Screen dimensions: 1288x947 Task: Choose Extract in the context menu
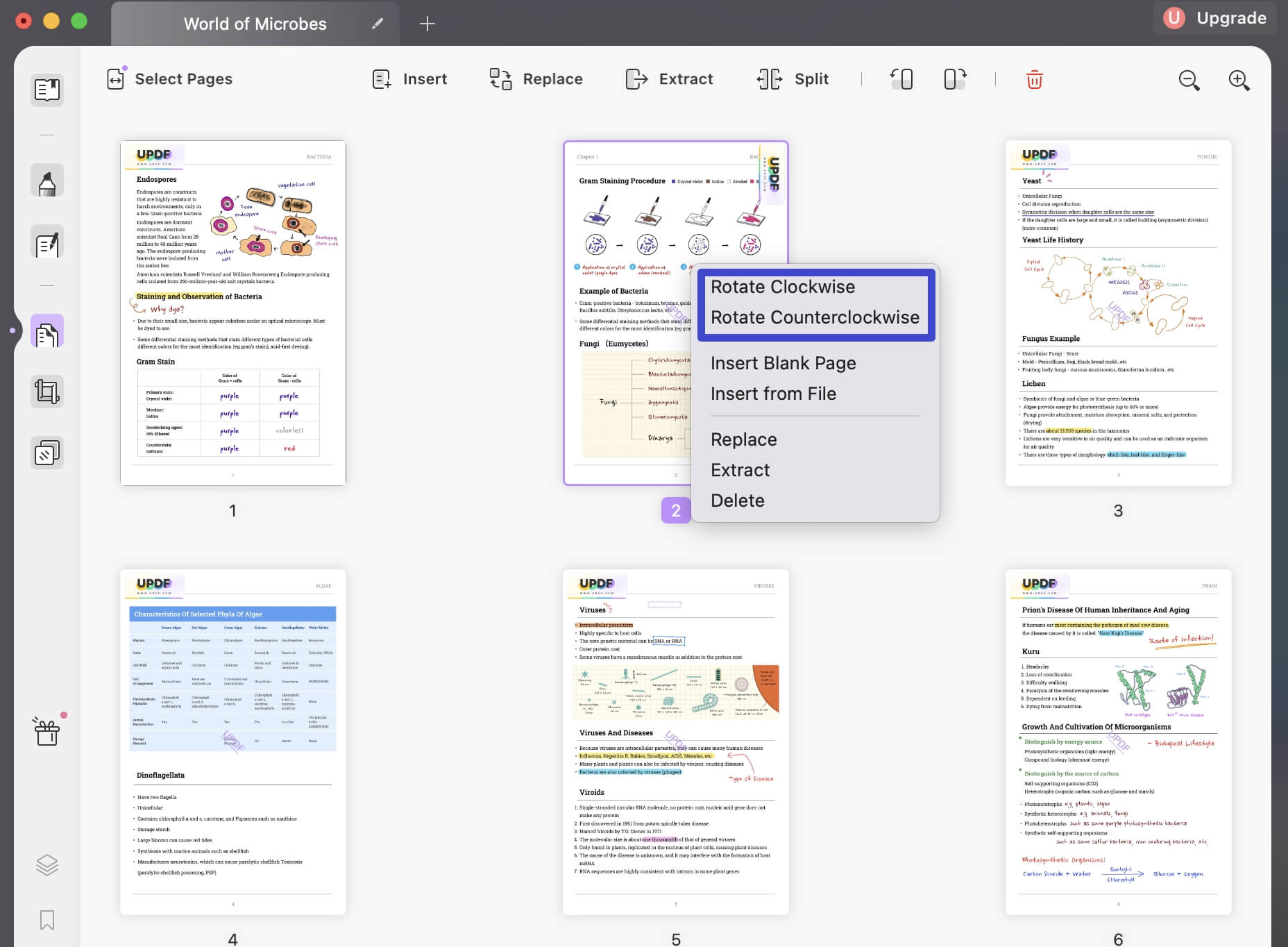[740, 470]
